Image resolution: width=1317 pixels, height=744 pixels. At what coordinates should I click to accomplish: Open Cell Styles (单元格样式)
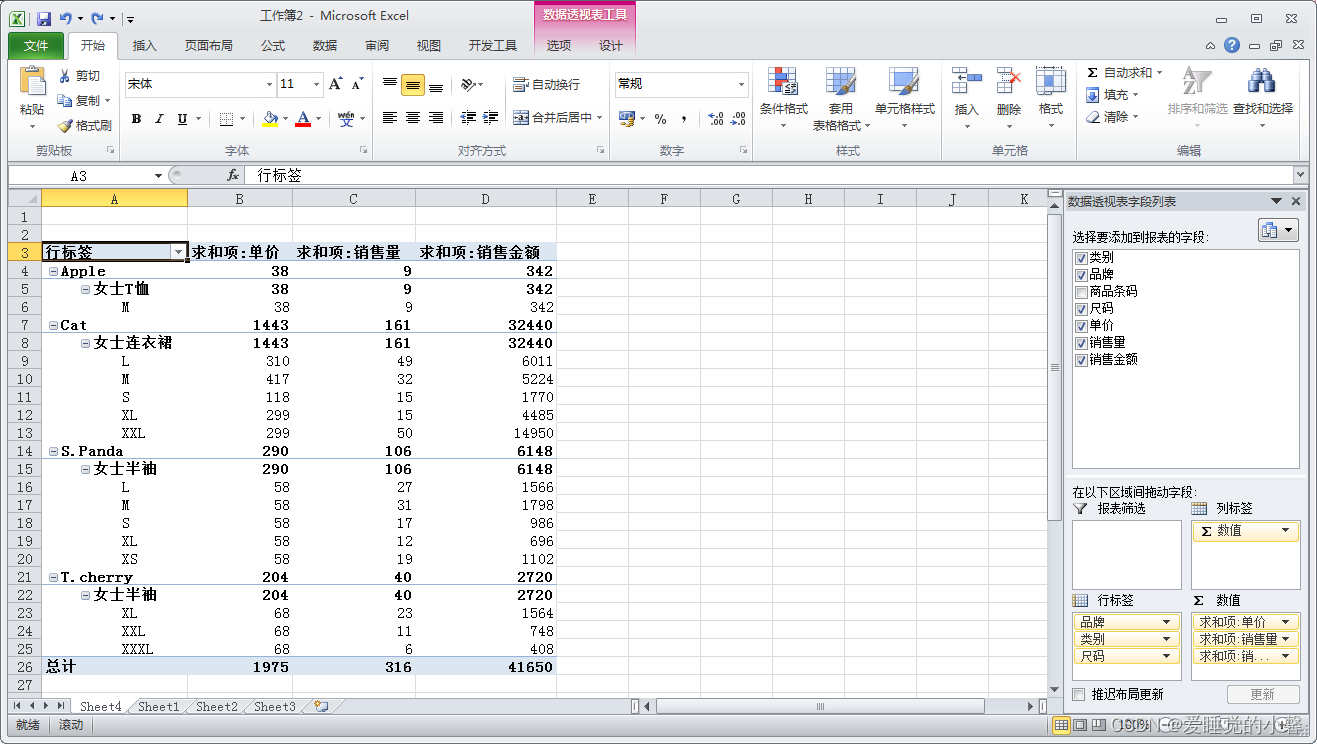[904, 99]
